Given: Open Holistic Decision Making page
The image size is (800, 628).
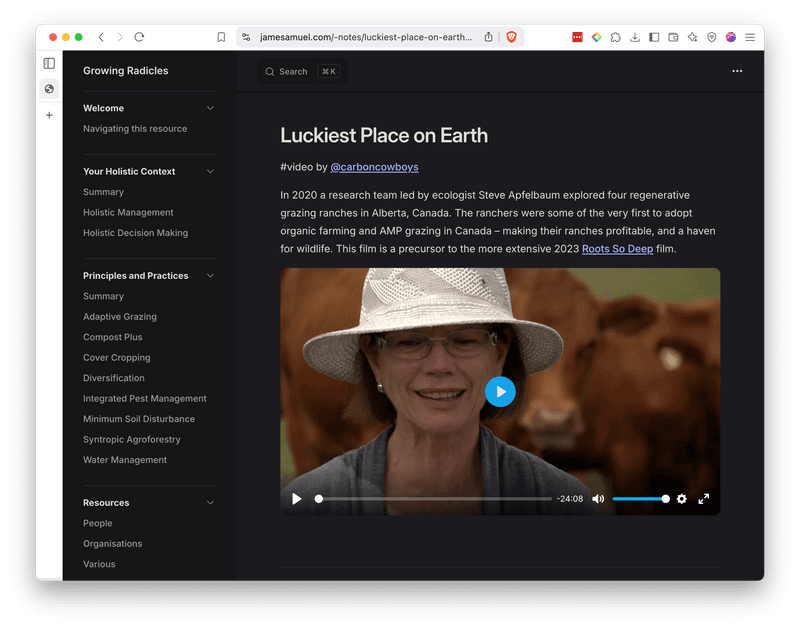Looking at the screenshot, I should point(136,233).
